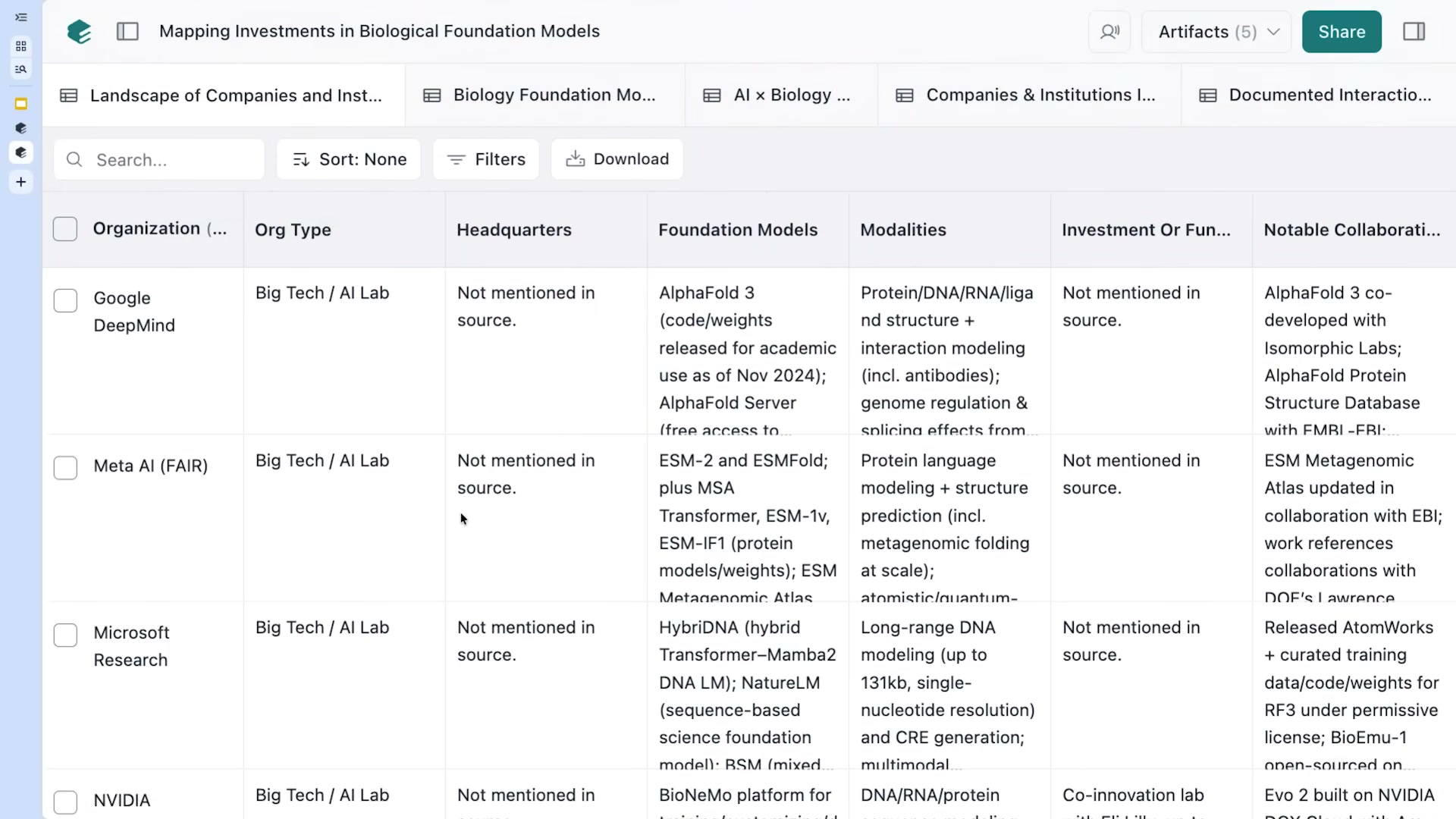Viewport: 1456px width, 819px height.
Task: Click Big Tech / AI Lab in Google DeepMind row
Action: pos(322,293)
